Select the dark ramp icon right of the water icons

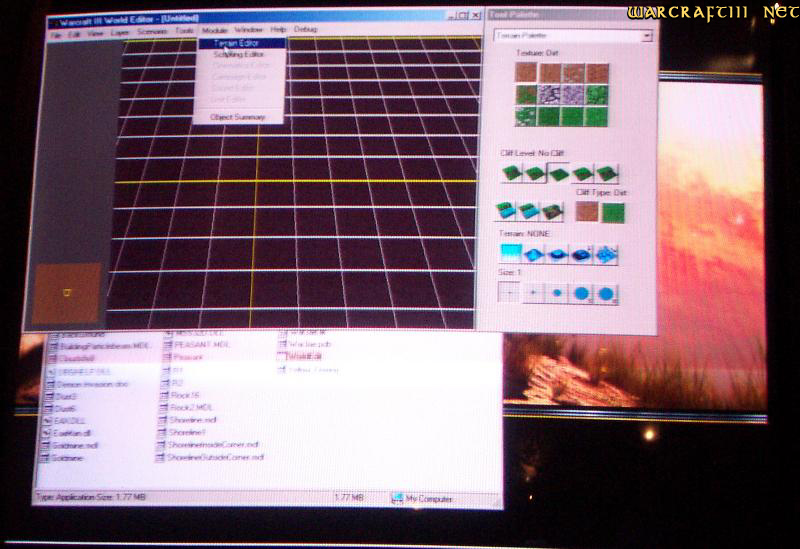(553, 211)
